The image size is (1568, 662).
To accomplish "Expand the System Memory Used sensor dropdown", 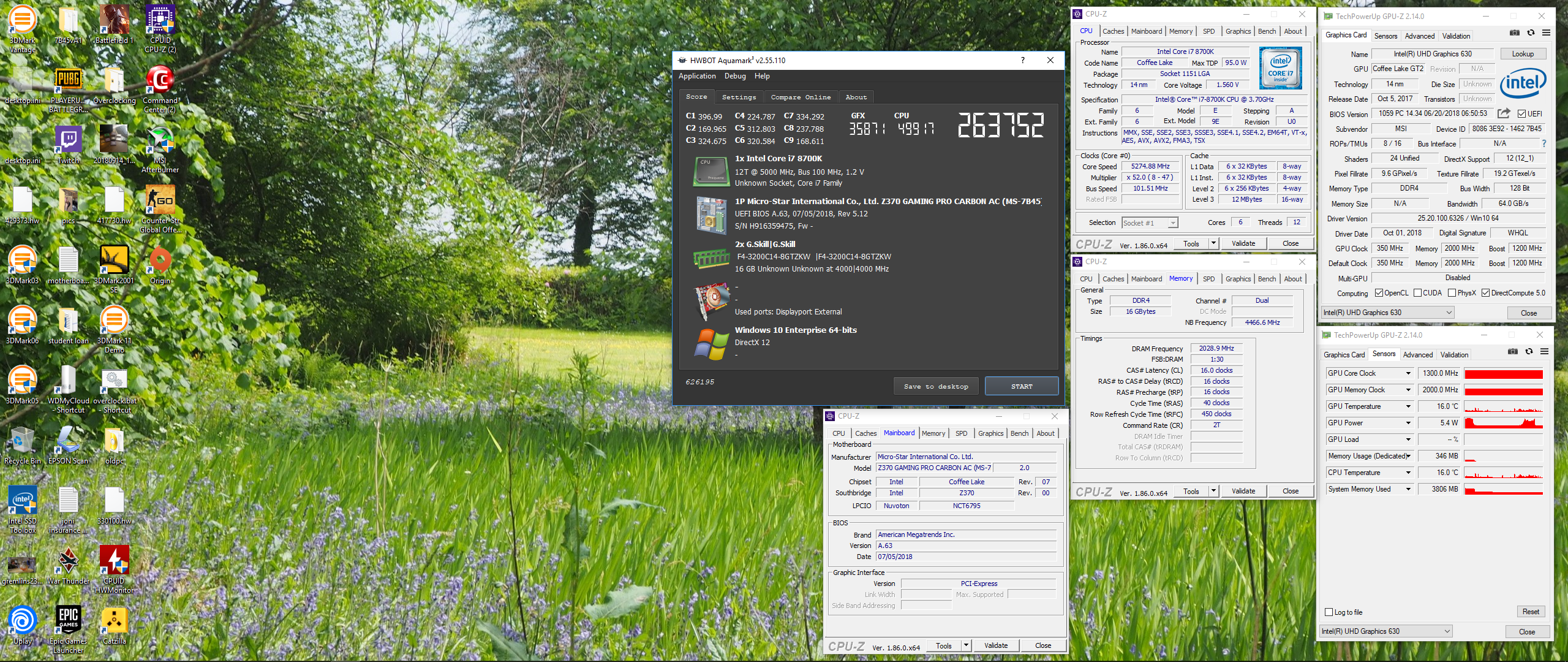I will pos(1408,489).
